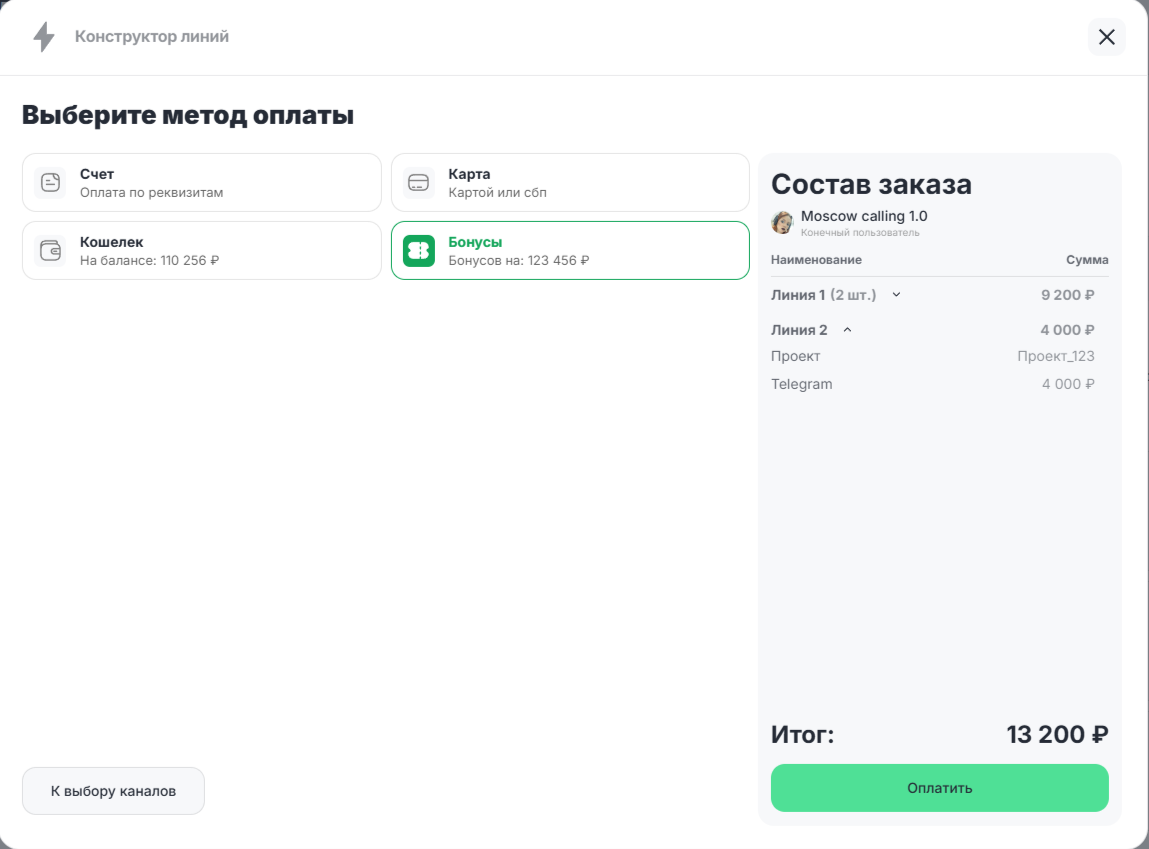
Task: Click the Наименование column header
Action: [816, 260]
